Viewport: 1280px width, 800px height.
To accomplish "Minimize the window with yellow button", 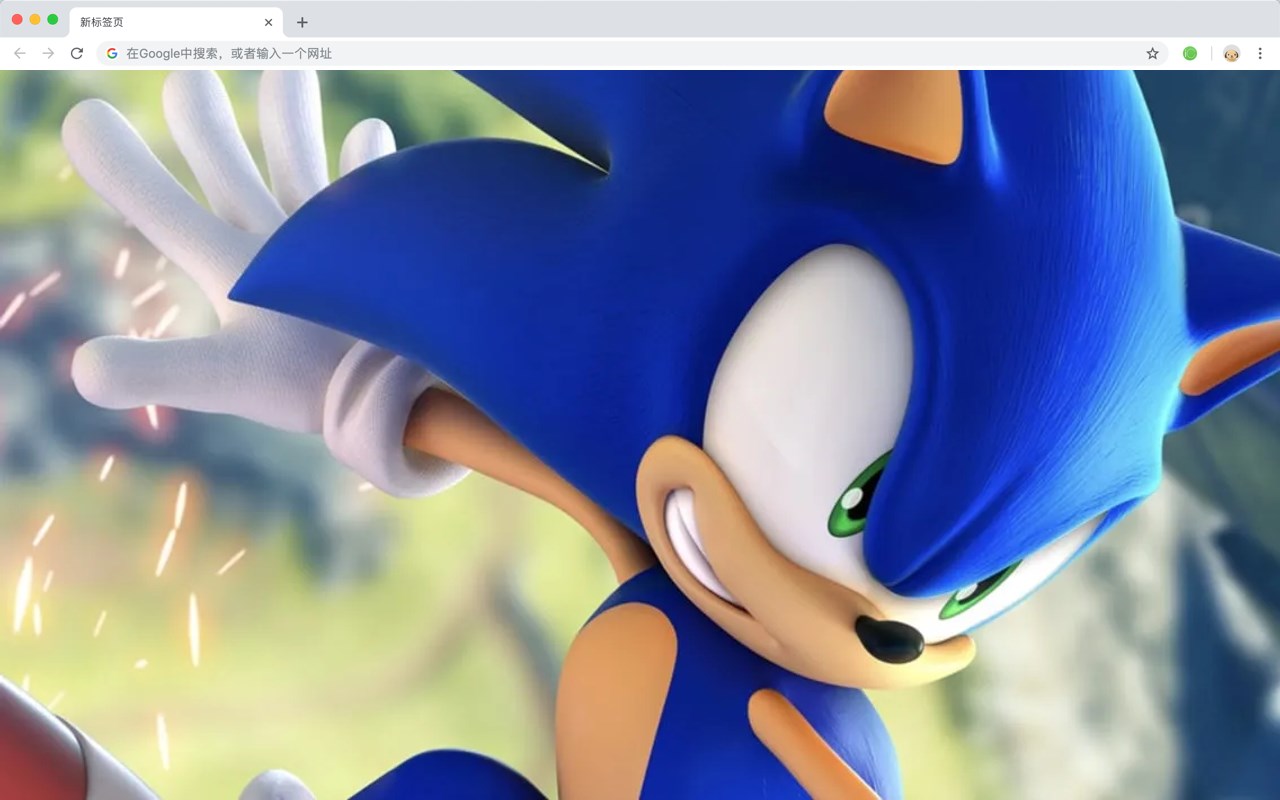I will point(35,20).
